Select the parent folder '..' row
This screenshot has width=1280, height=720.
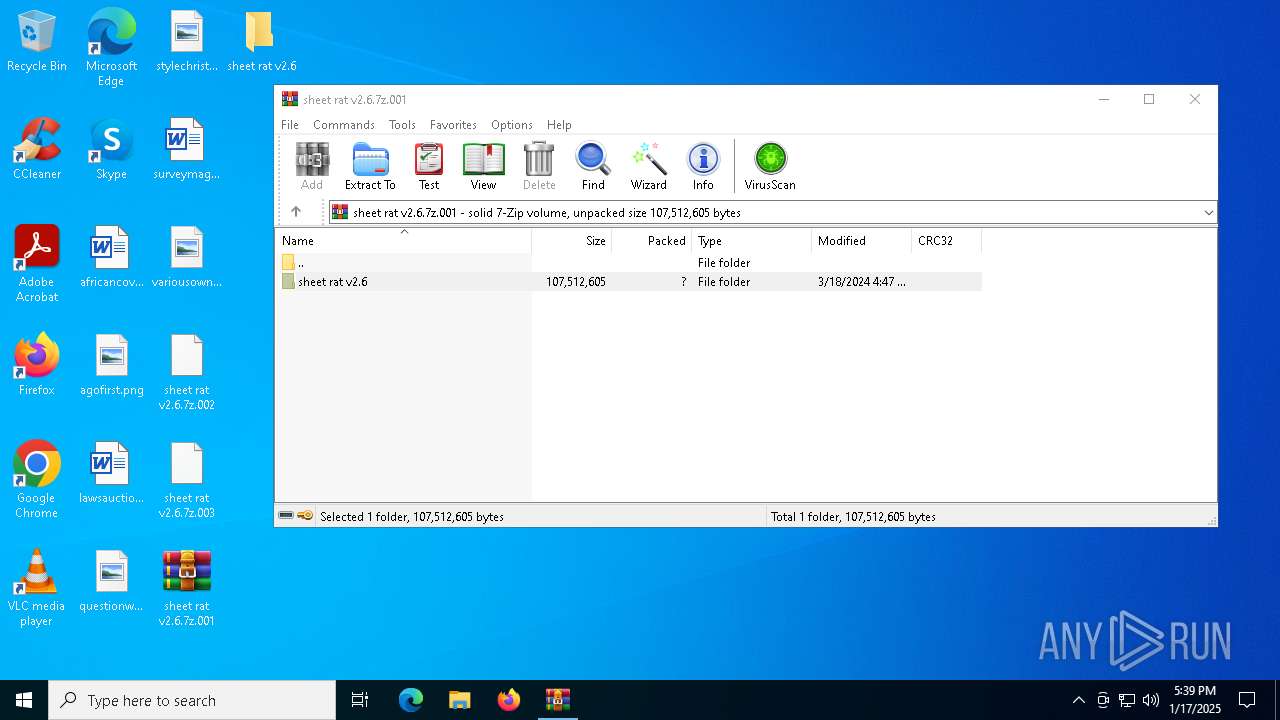tap(629, 263)
